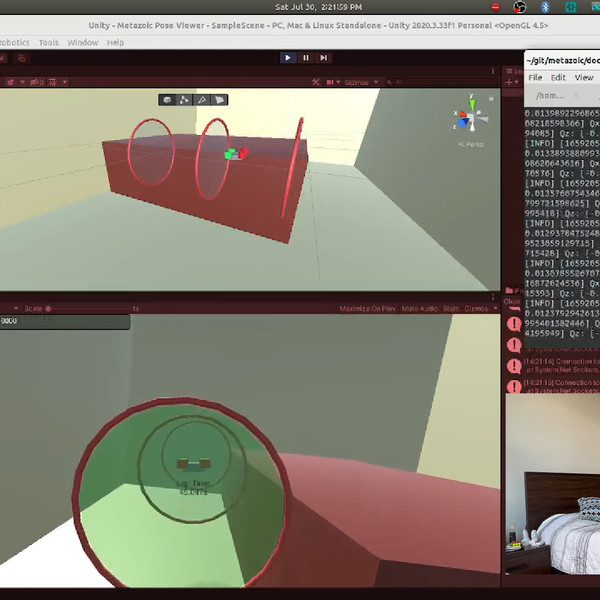Viewport: 600px width, 600px height.
Task: Open the Window menu
Action: tap(83, 42)
